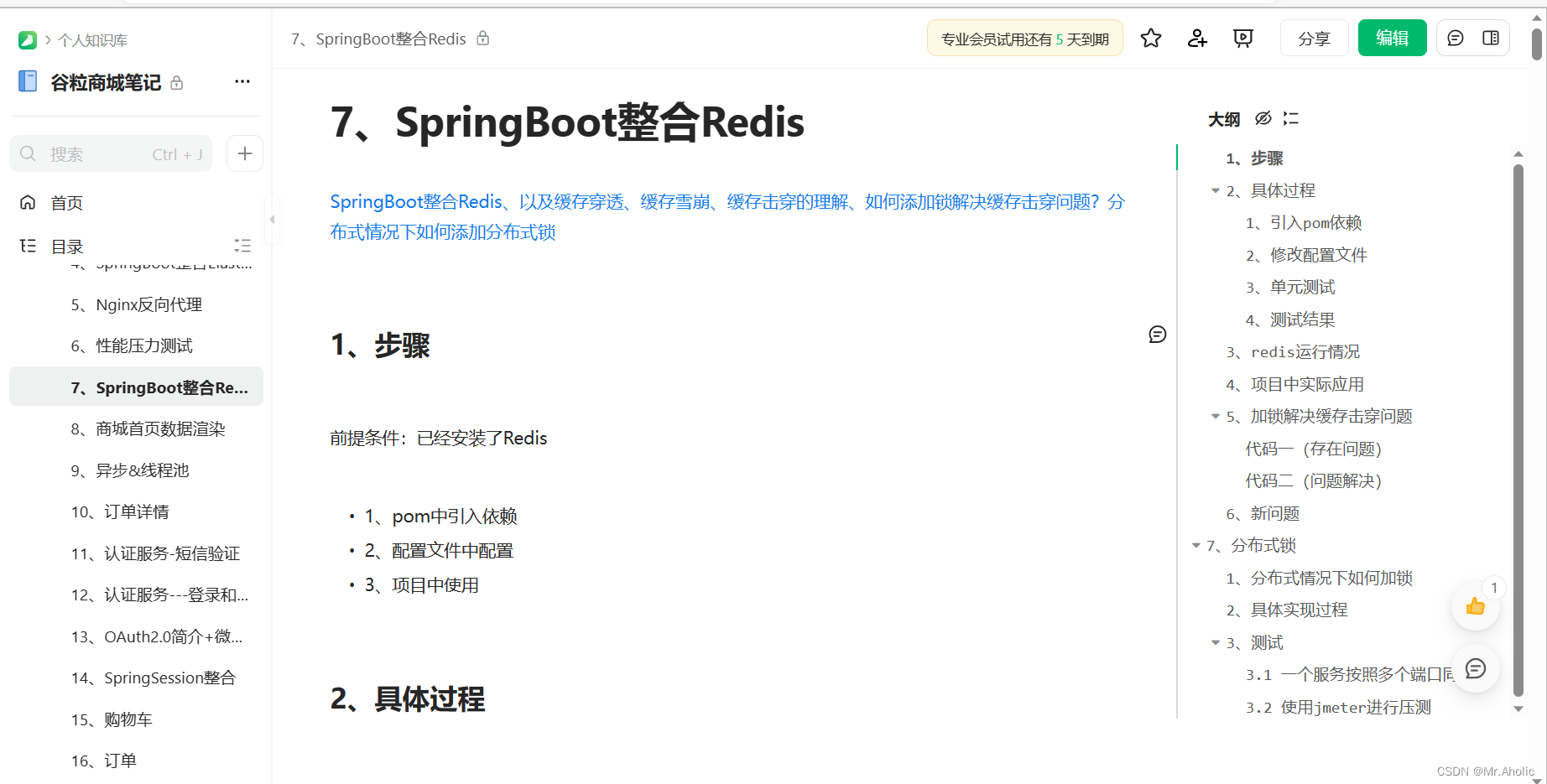This screenshot has height=784, width=1547.
Task: Open the paragraph comment bubble near 1、步骤
Action: pyautogui.click(x=1157, y=335)
